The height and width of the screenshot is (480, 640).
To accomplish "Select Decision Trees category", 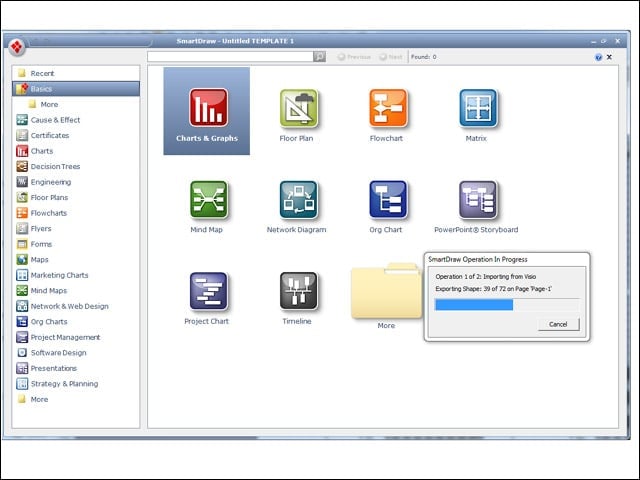I will click(x=48, y=167).
